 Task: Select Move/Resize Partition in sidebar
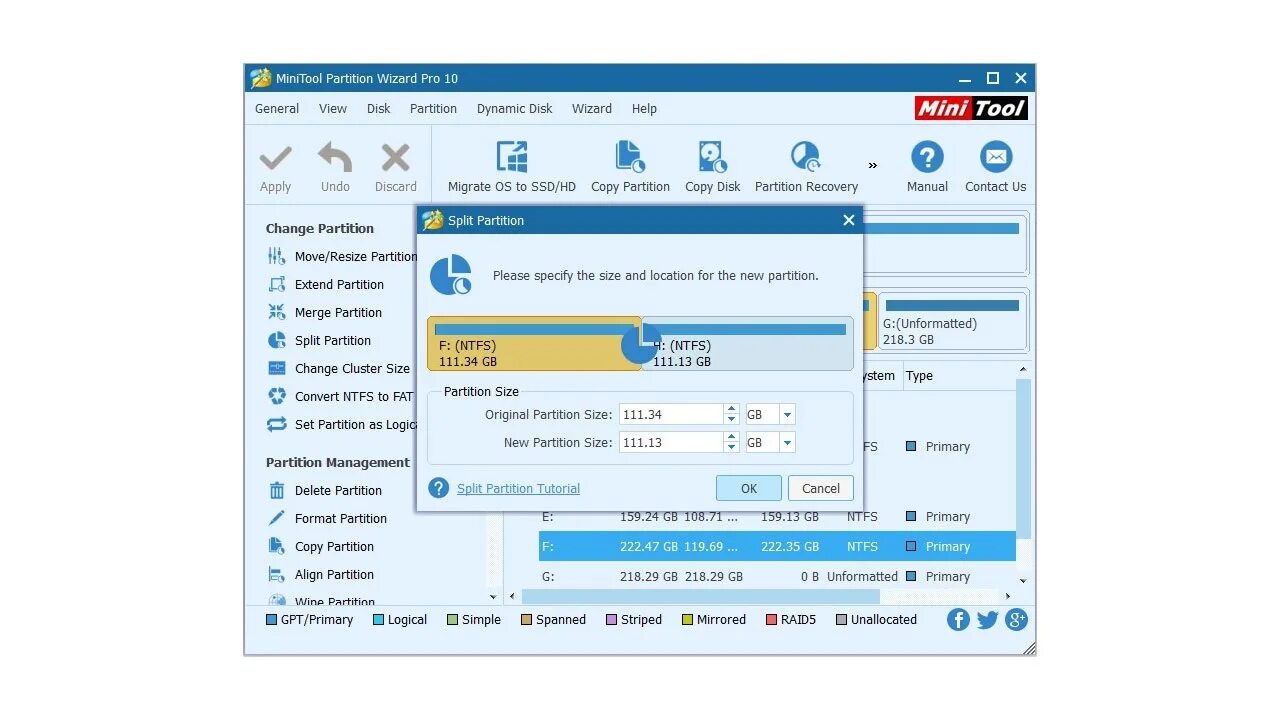point(343,257)
